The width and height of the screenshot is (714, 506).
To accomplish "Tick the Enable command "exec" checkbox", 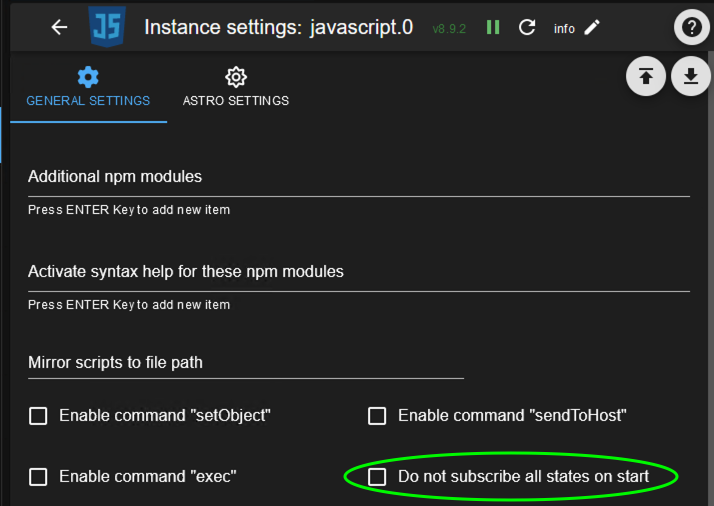I will [38, 477].
